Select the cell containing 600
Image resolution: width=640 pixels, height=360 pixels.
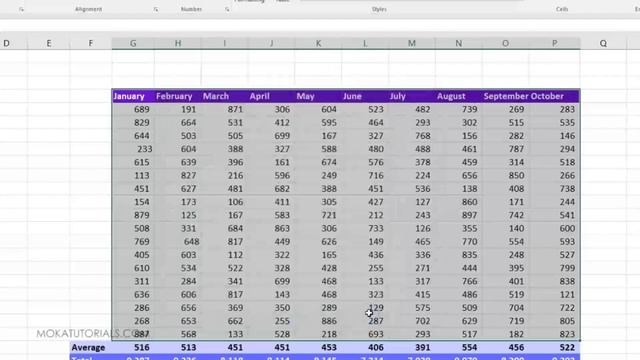(x=554, y=228)
